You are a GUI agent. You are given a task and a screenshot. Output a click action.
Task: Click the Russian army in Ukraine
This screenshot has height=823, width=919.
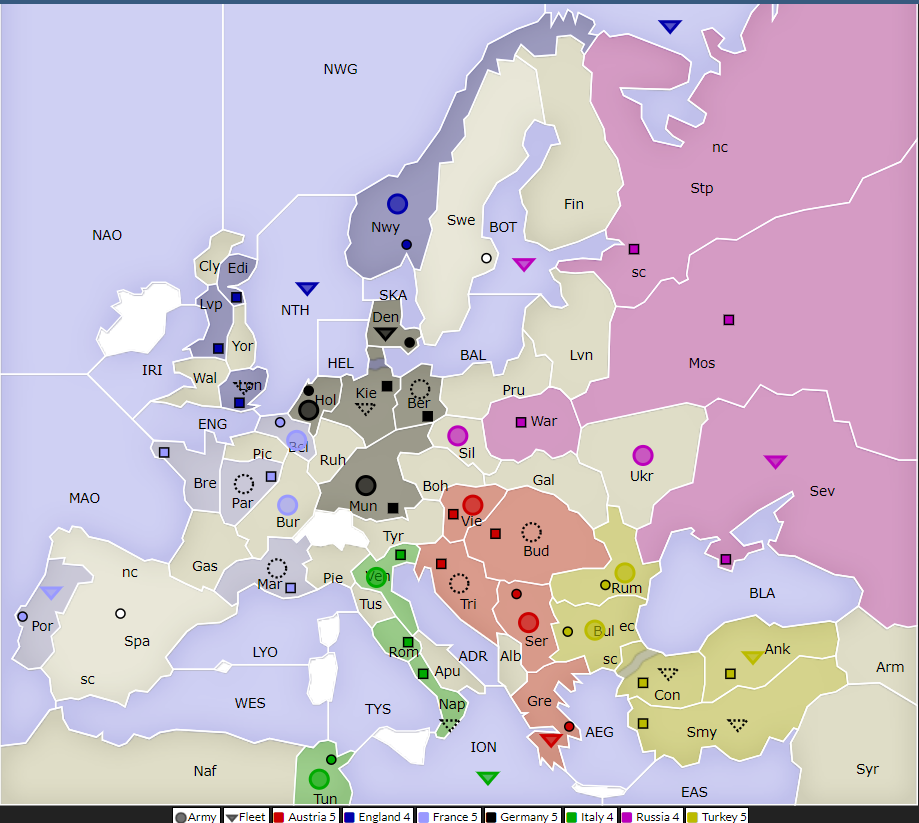(643, 455)
